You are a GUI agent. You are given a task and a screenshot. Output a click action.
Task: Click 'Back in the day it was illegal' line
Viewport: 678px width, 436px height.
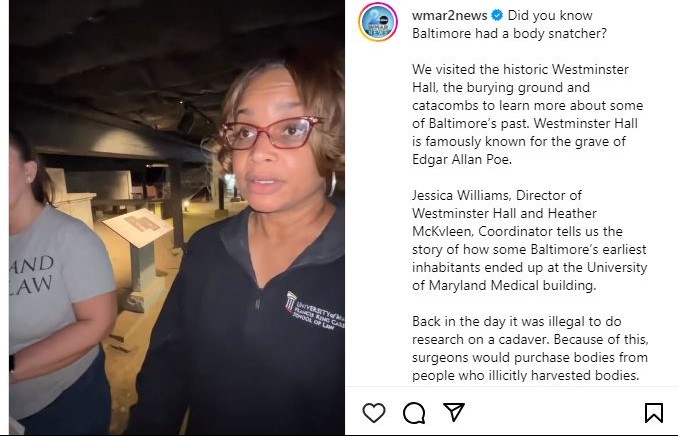517,321
